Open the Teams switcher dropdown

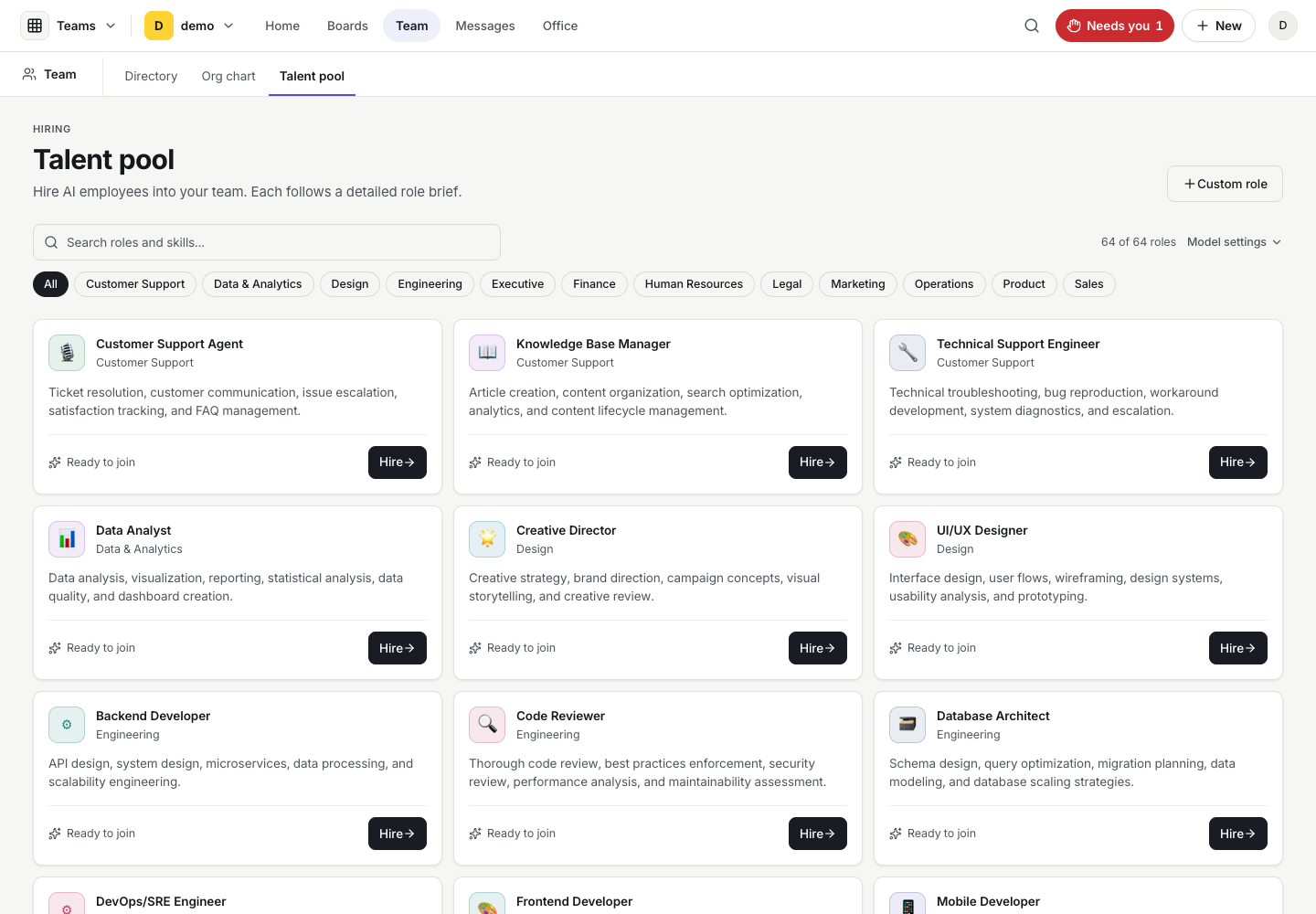(x=69, y=26)
